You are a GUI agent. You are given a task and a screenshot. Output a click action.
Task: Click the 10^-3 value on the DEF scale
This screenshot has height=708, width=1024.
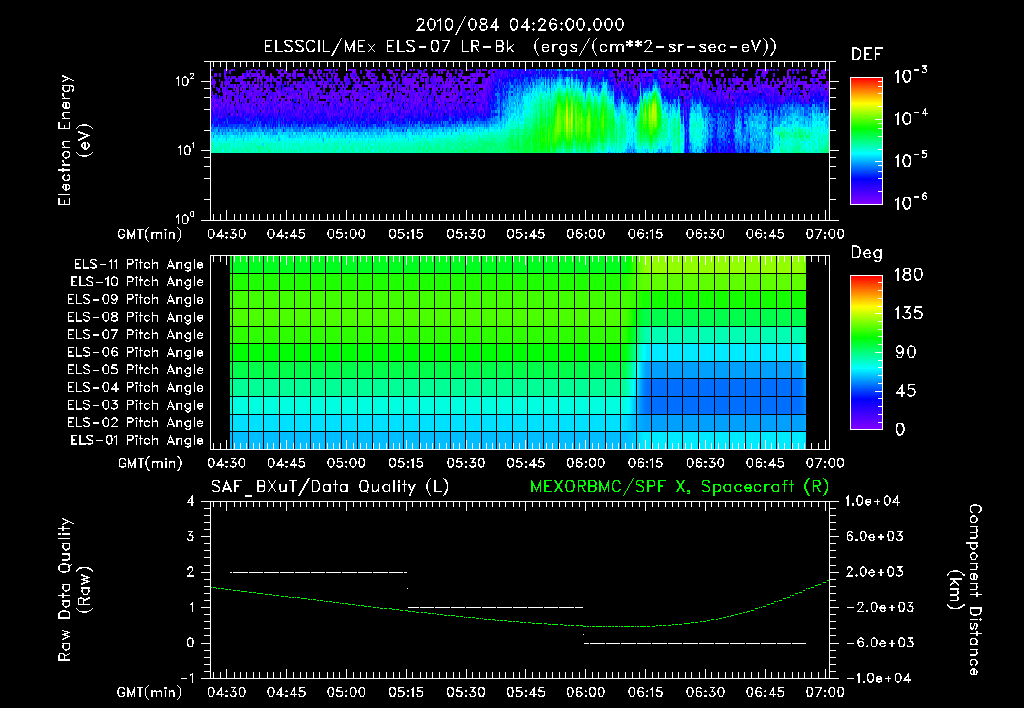(x=910, y=76)
